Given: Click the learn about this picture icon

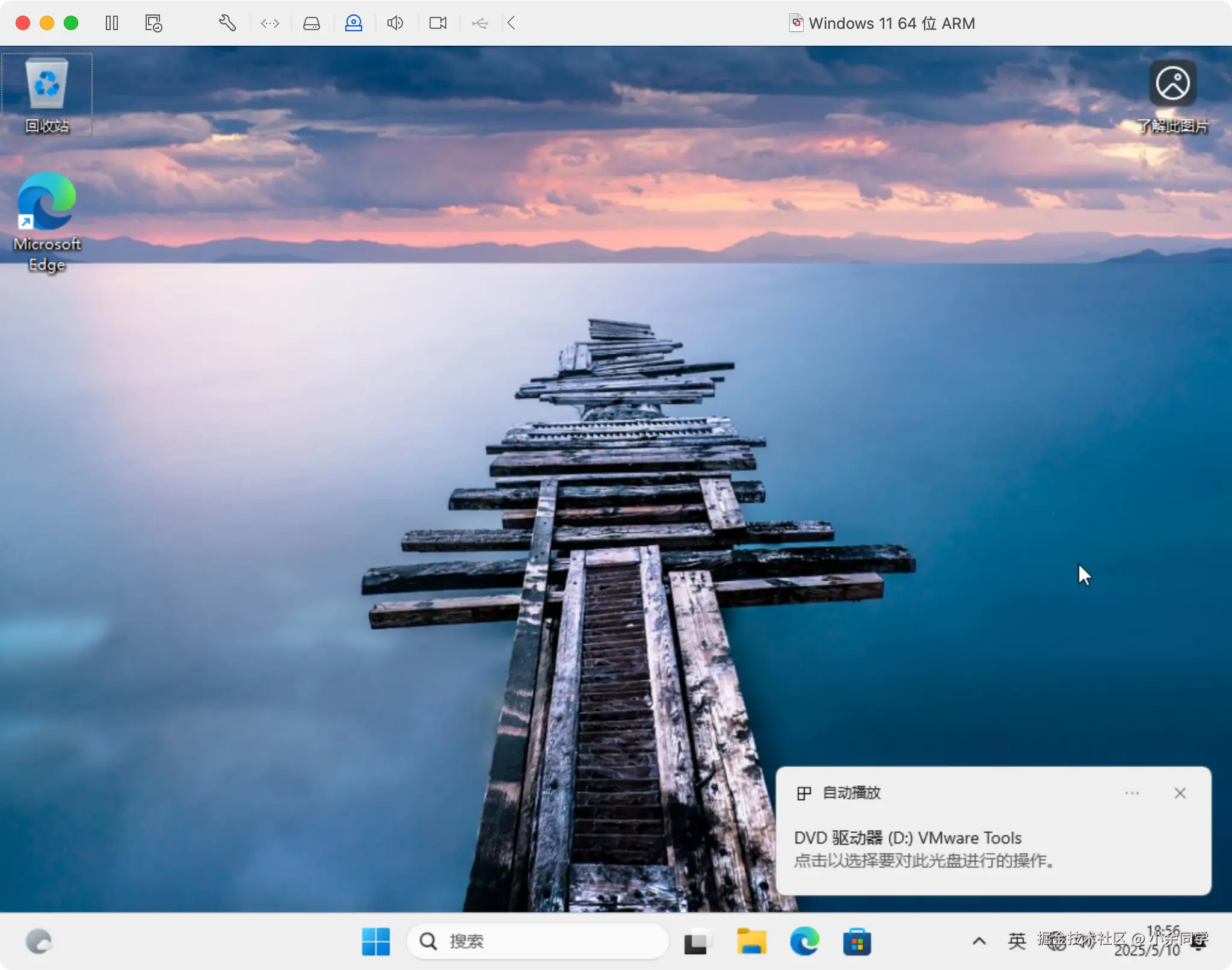Looking at the screenshot, I should (x=1172, y=83).
